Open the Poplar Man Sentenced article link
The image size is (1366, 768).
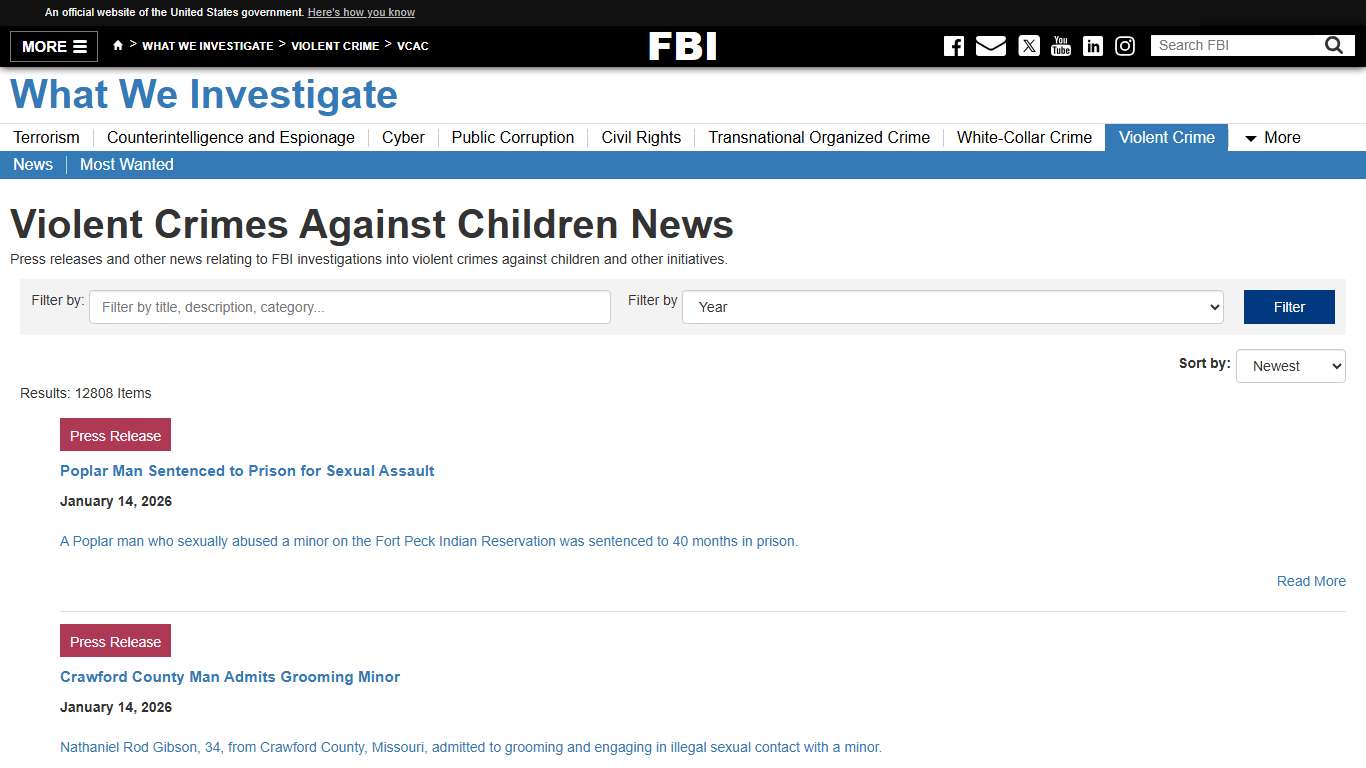[x=247, y=470]
